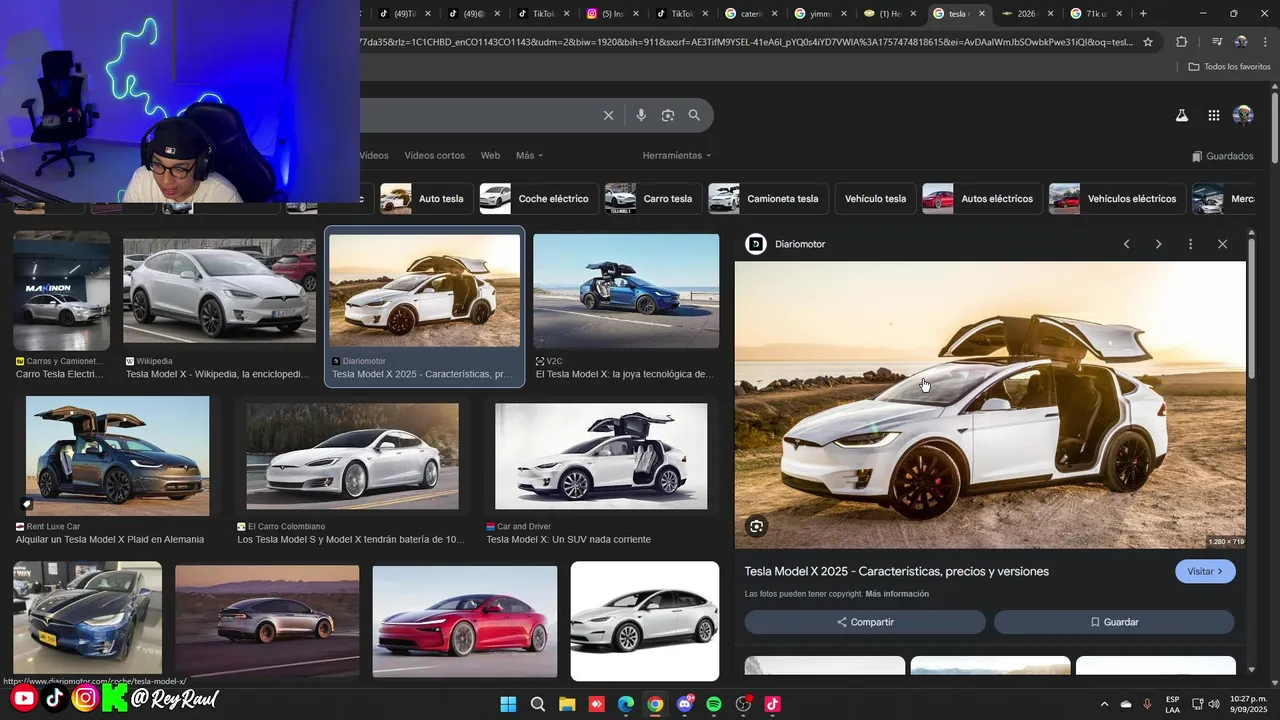Click the browser address bar URL
Image resolution: width=1280 pixels, height=720 pixels.
(748, 42)
